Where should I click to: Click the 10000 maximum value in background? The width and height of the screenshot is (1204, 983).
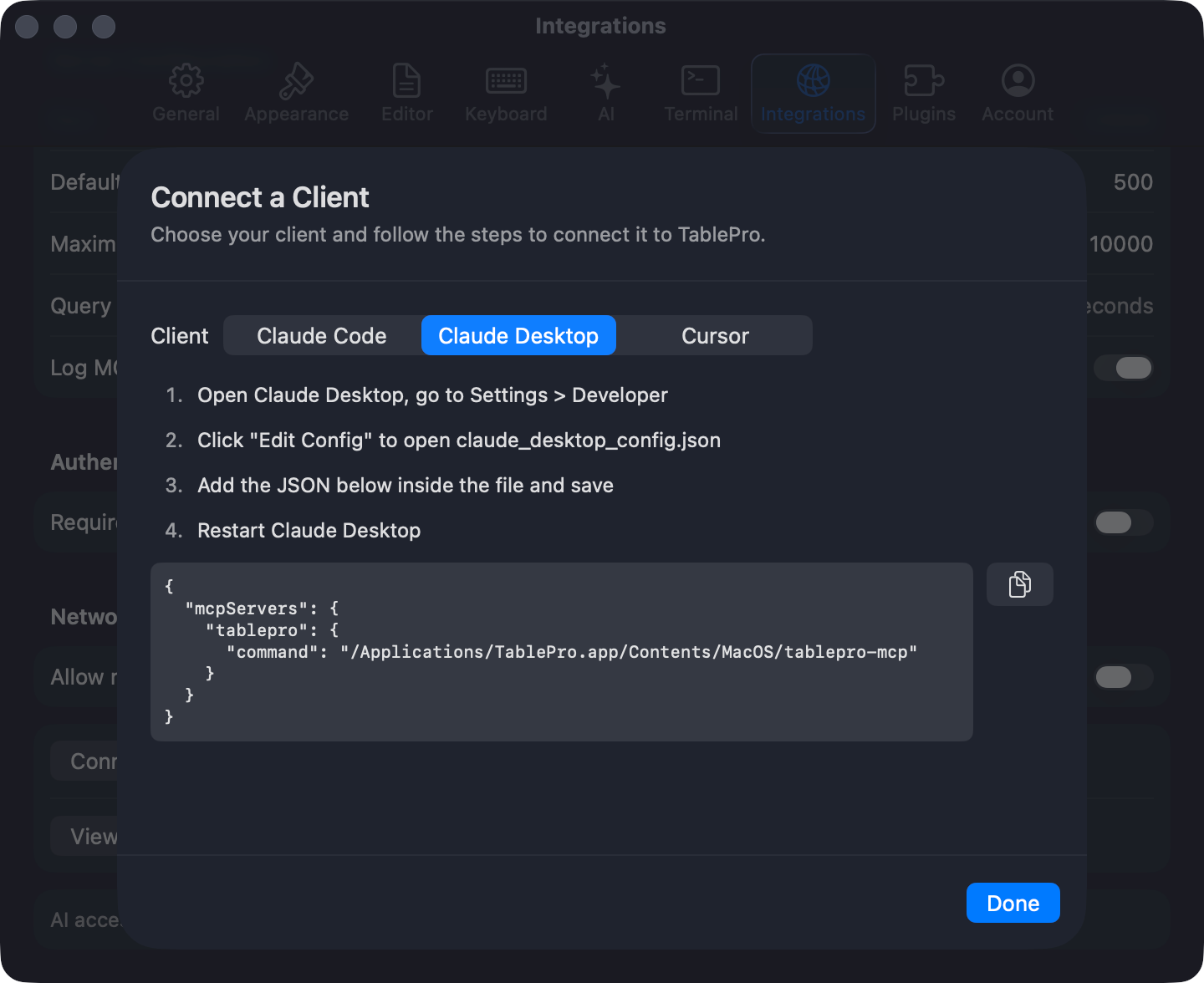1121,244
